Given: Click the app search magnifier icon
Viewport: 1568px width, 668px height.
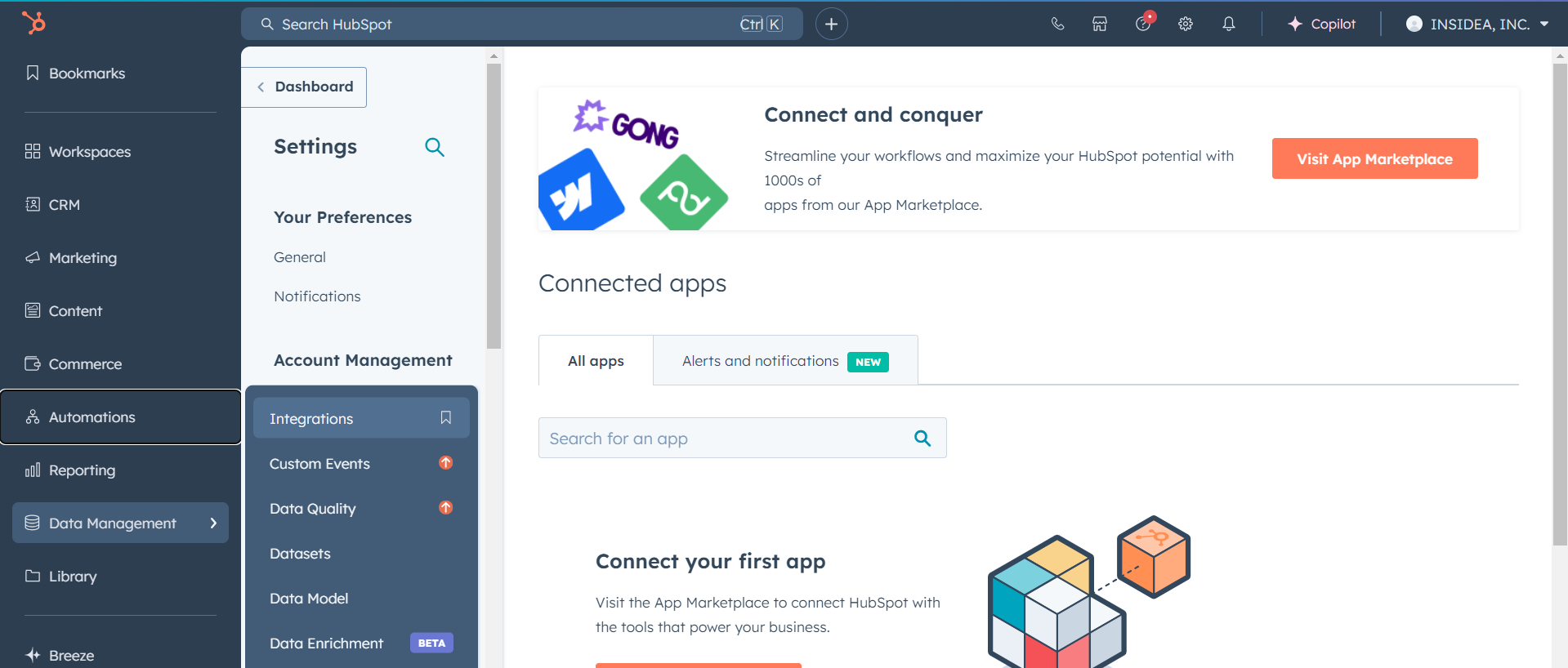Looking at the screenshot, I should pyautogui.click(x=922, y=439).
